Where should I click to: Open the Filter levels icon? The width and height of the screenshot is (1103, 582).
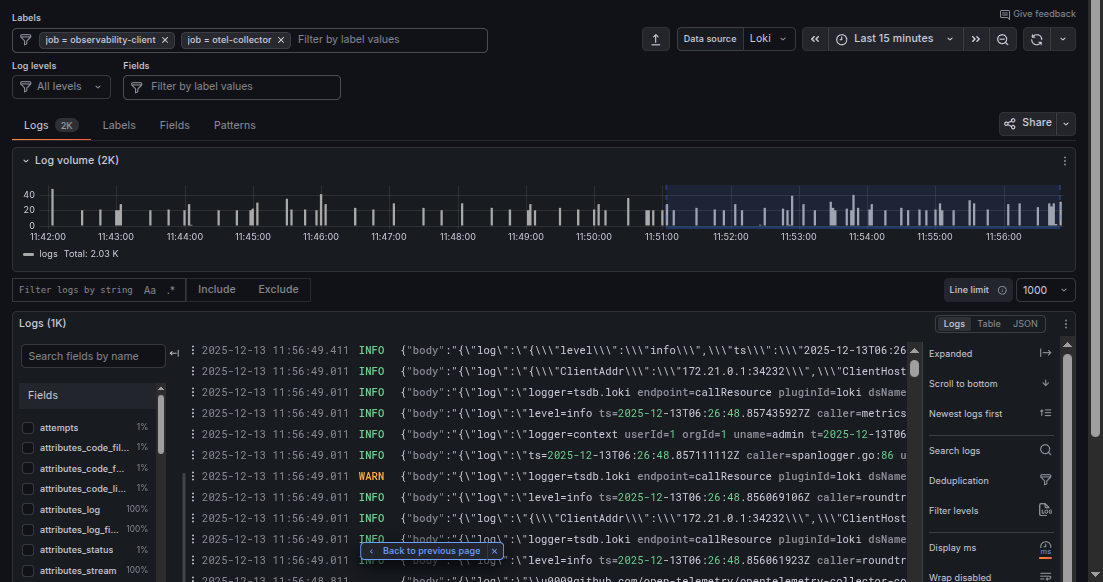pos(1045,510)
